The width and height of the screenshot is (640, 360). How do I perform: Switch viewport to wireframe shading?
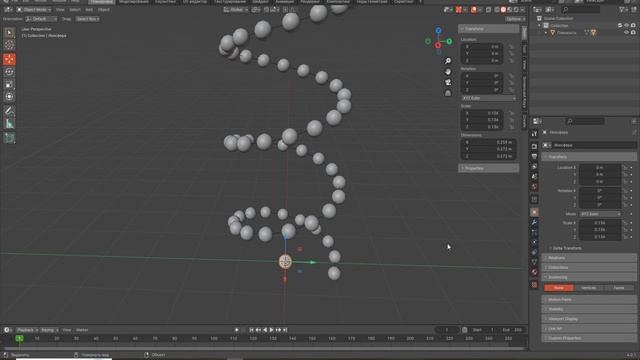pyautogui.click(x=497, y=9)
